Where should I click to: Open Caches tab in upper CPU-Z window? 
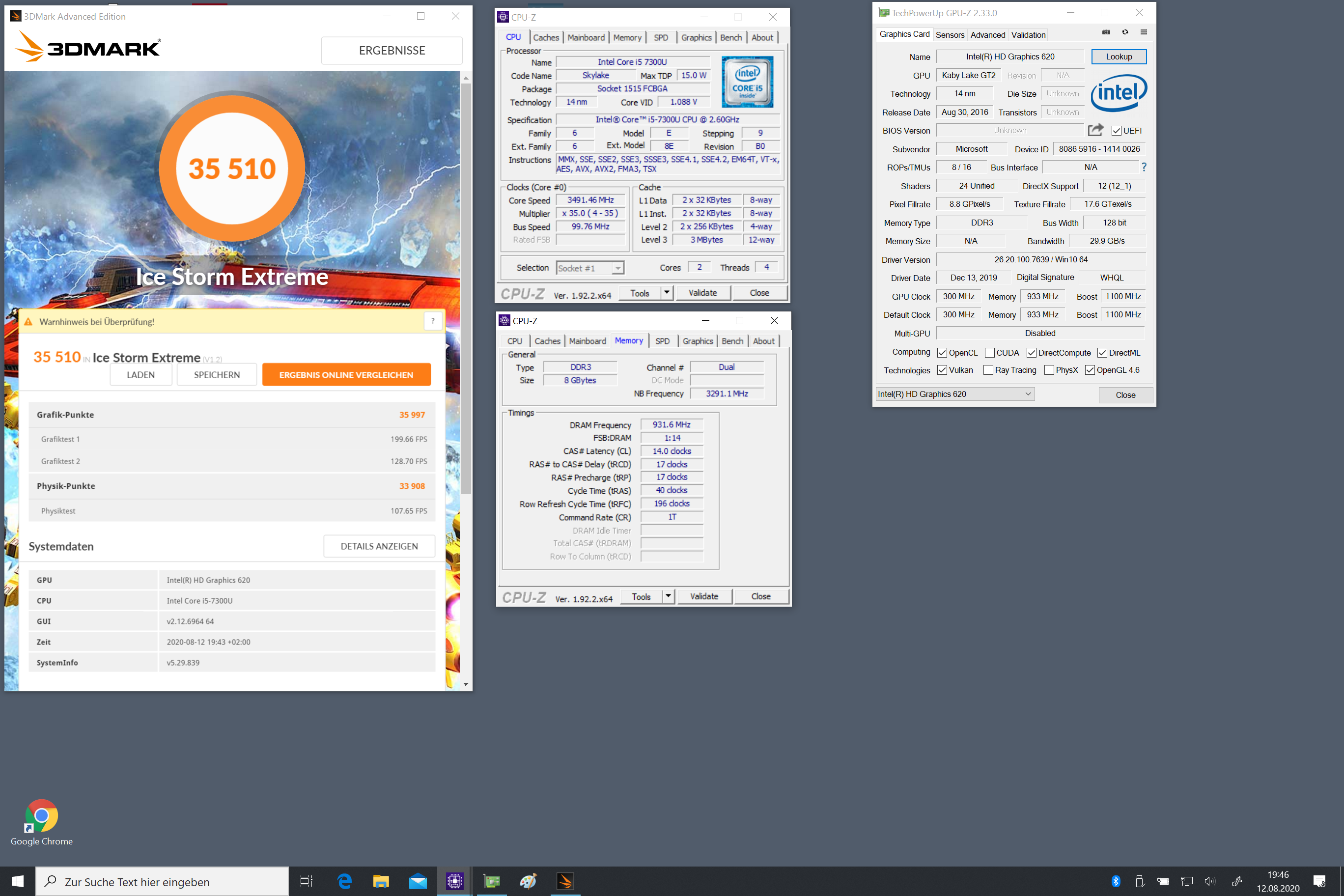point(546,37)
